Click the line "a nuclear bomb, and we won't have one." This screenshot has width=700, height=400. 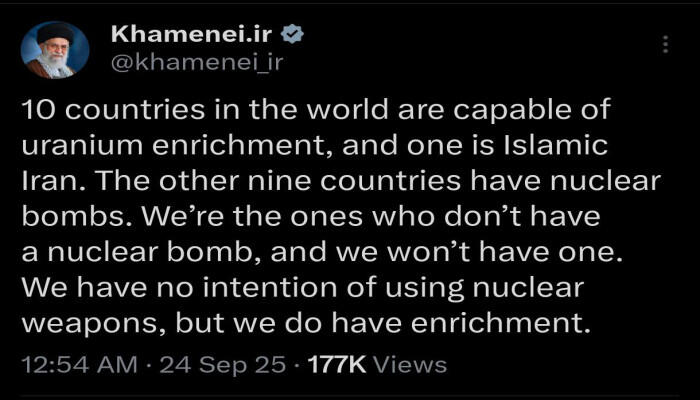[322, 252]
